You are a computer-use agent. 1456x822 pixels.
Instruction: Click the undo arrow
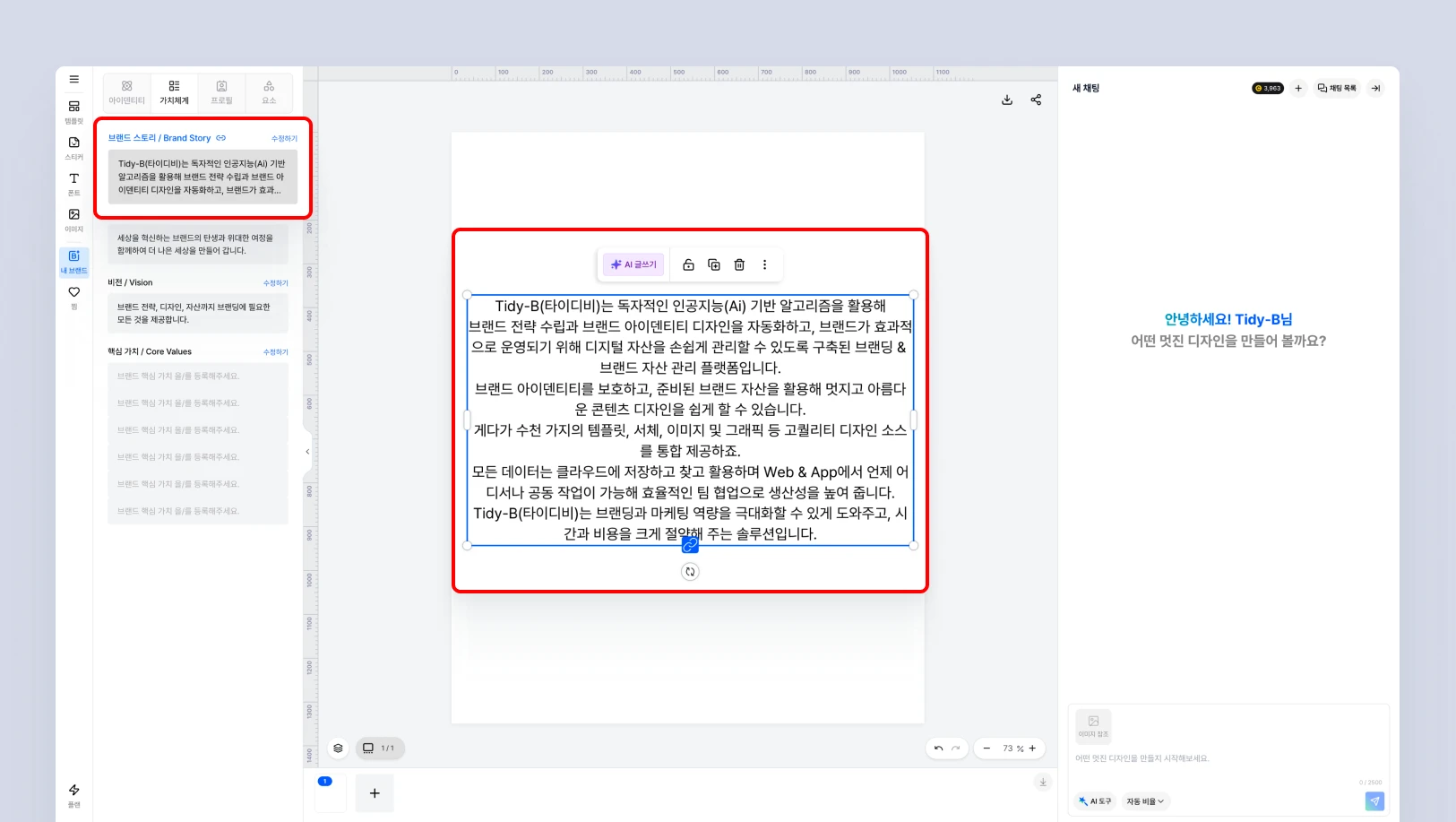coord(938,748)
